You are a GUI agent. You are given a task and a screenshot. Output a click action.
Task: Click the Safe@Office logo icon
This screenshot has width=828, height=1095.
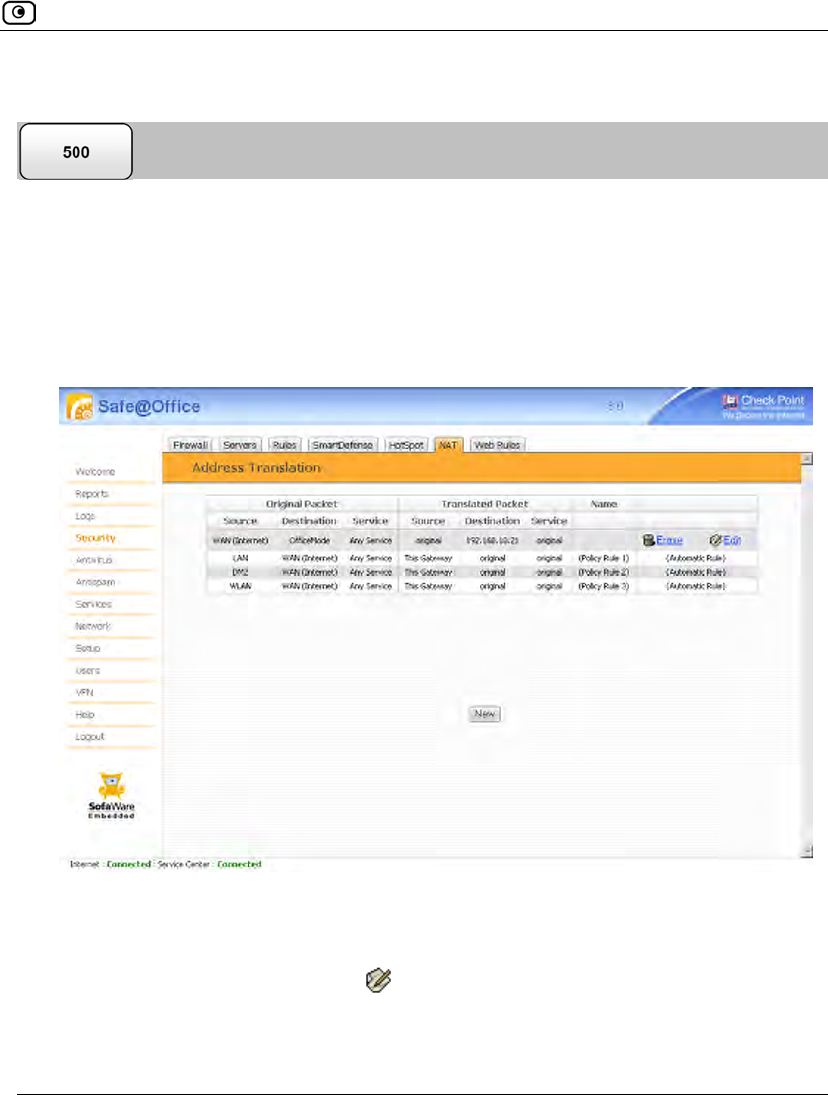coord(80,406)
